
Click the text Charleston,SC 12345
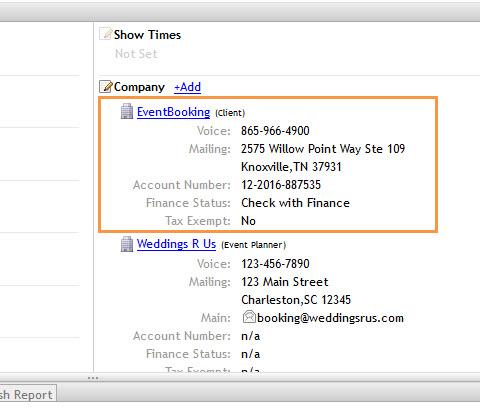[296, 300]
